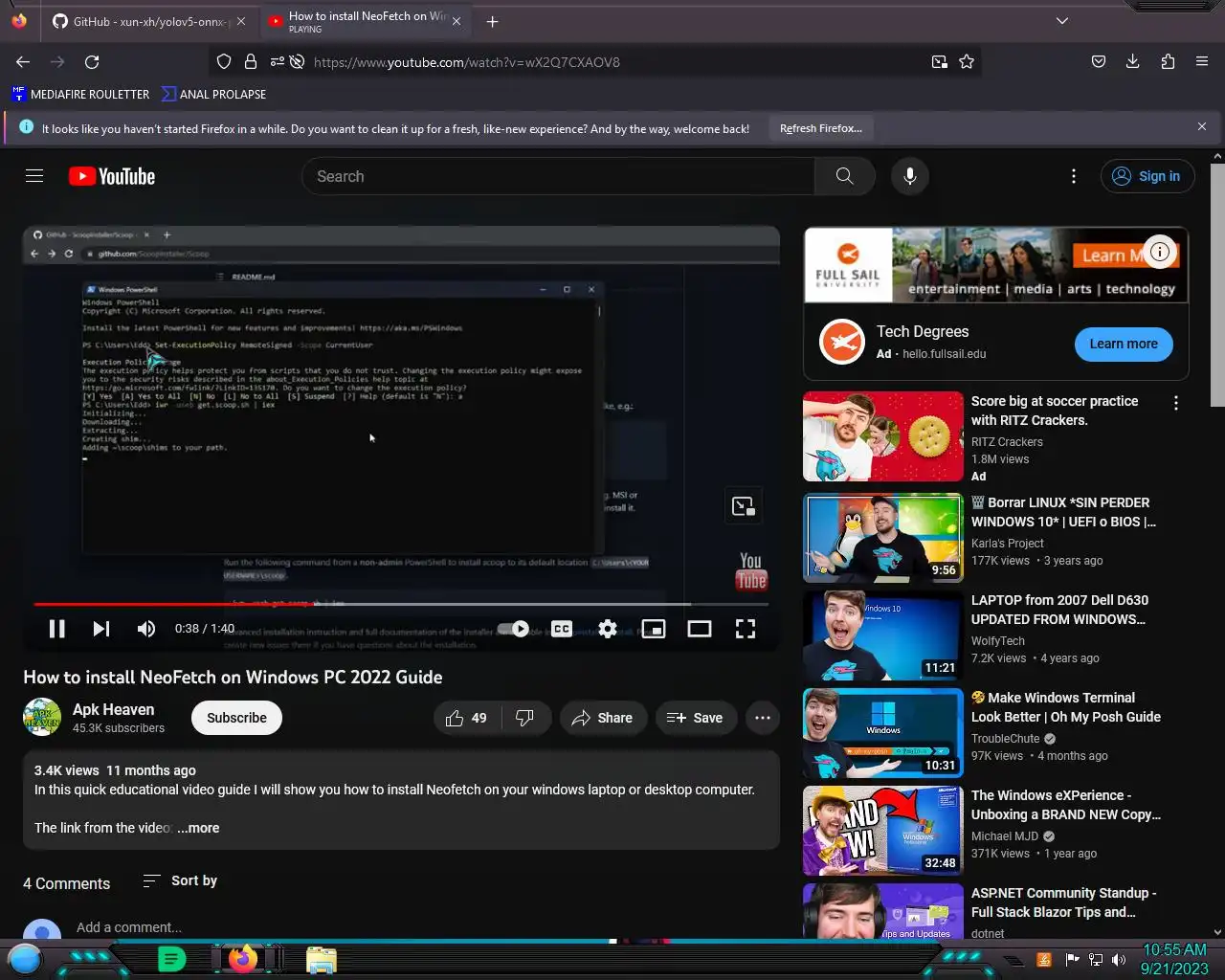Skip to next video
The width and height of the screenshot is (1225, 980).
[x=100, y=629]
